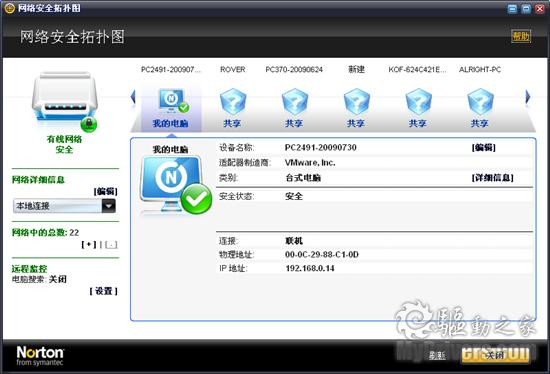The height and width of the screenshot is (374, 550).
Task: Open 详细信息 for device category
Action: pos(492,178)
